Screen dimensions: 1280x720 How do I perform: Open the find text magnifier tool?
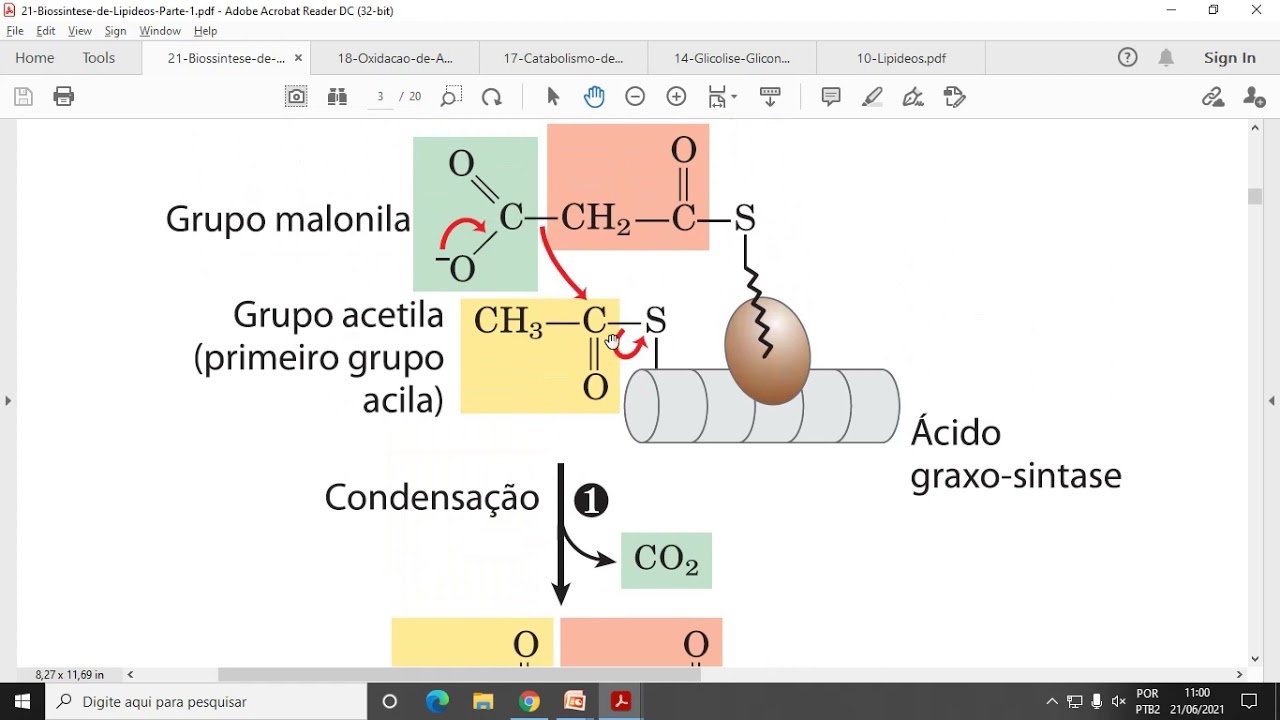[451, 97]
